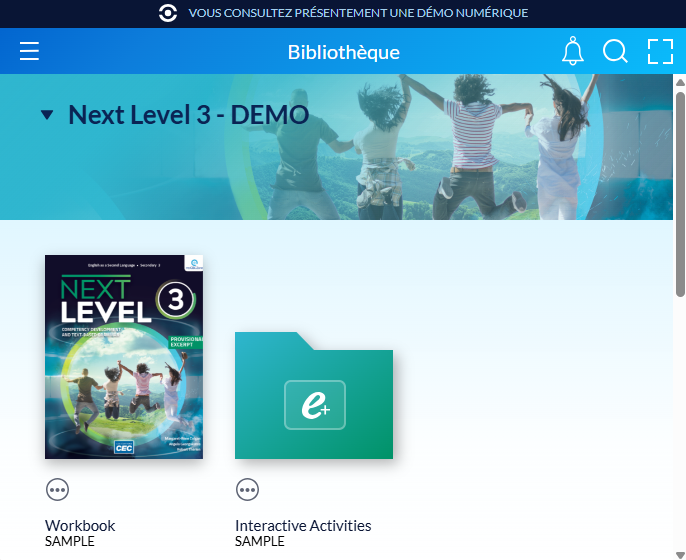Click the search magnifying glass icon
Screen dimensions: 686x560
tap(615, 52)
